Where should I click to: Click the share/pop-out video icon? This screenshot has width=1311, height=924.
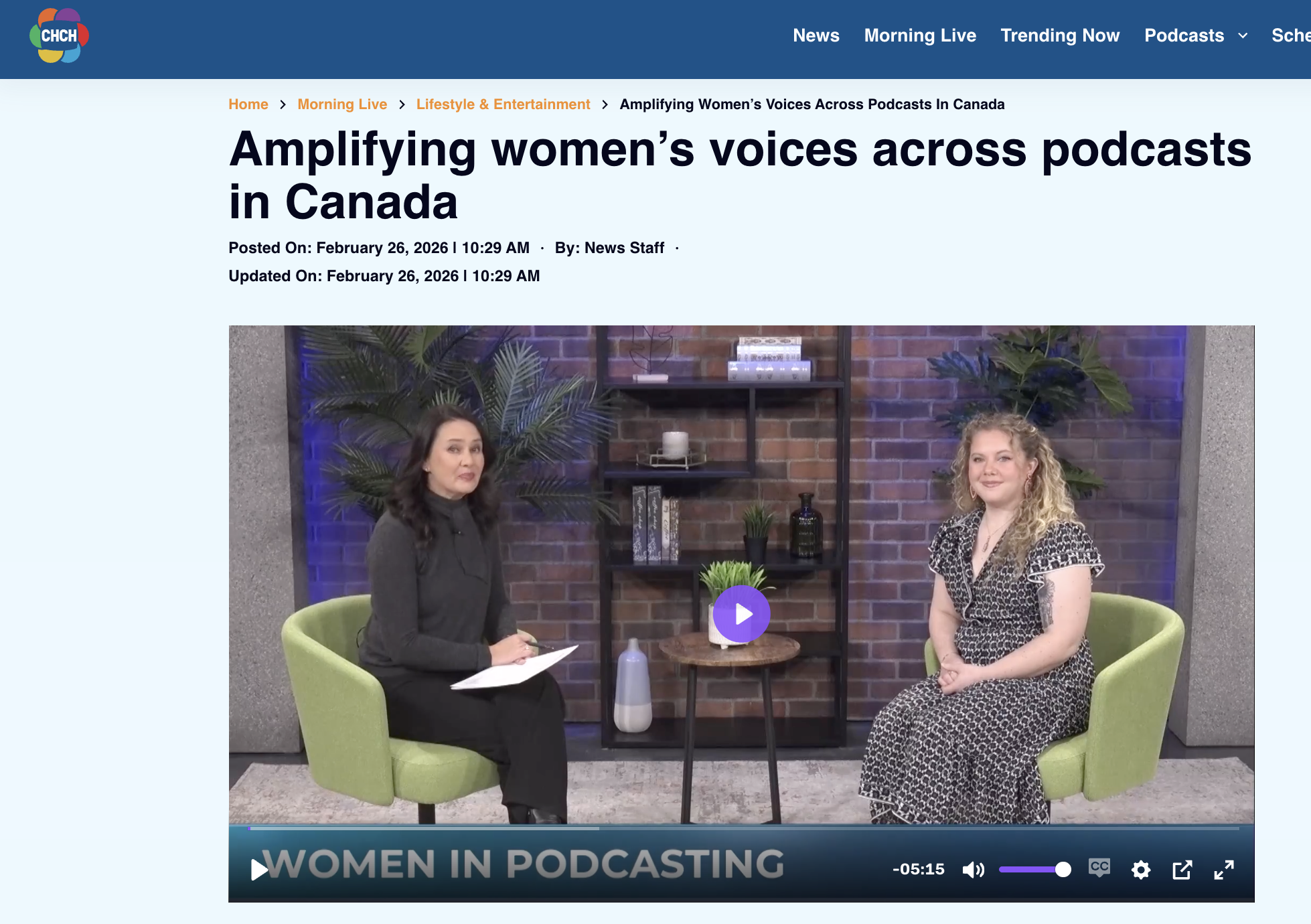pos(1182,870)
